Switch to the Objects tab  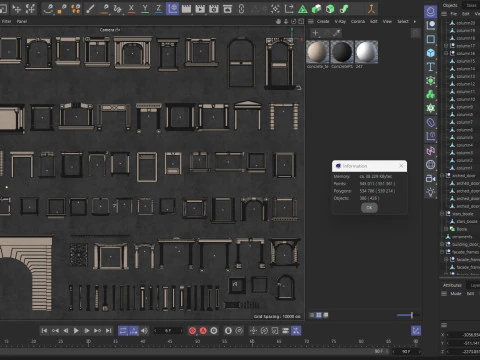click(x=450, y=5)
